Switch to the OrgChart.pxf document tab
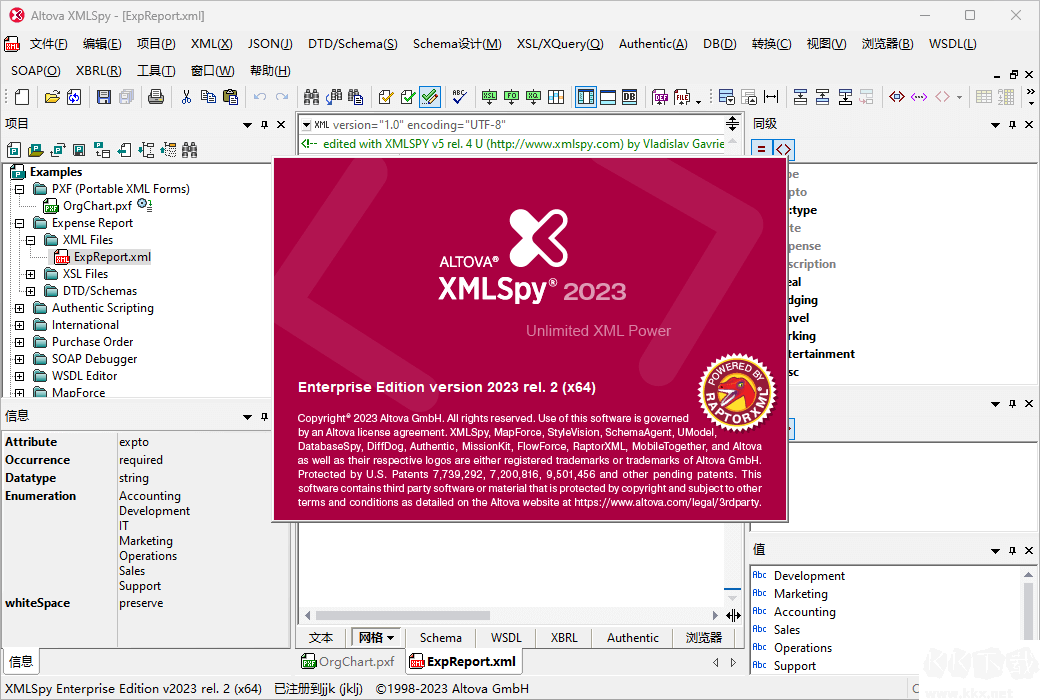Image resolution: width=1040 pixels, height=700 pixels. point(348,662)
